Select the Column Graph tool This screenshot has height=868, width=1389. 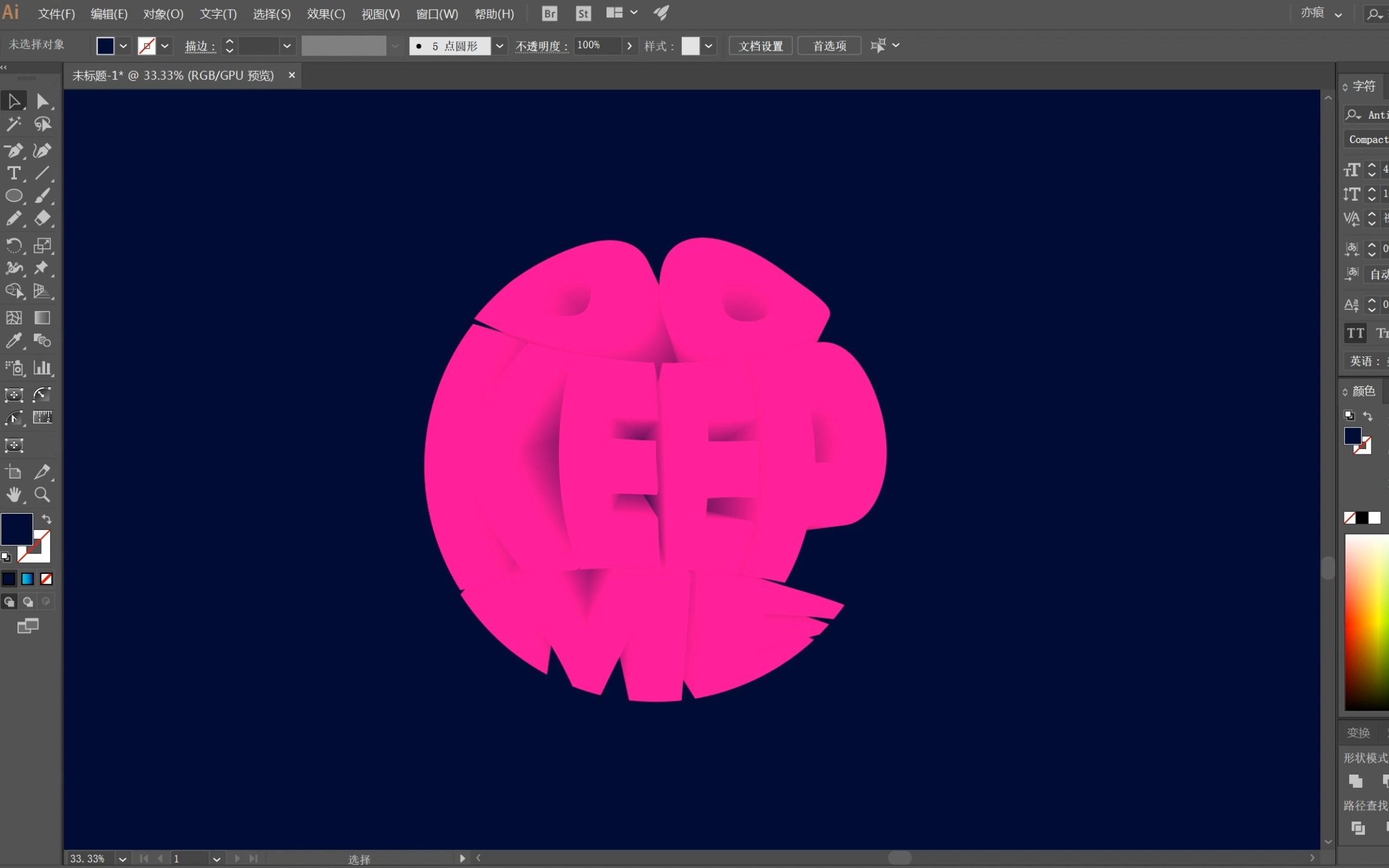(x=43, y=368)
